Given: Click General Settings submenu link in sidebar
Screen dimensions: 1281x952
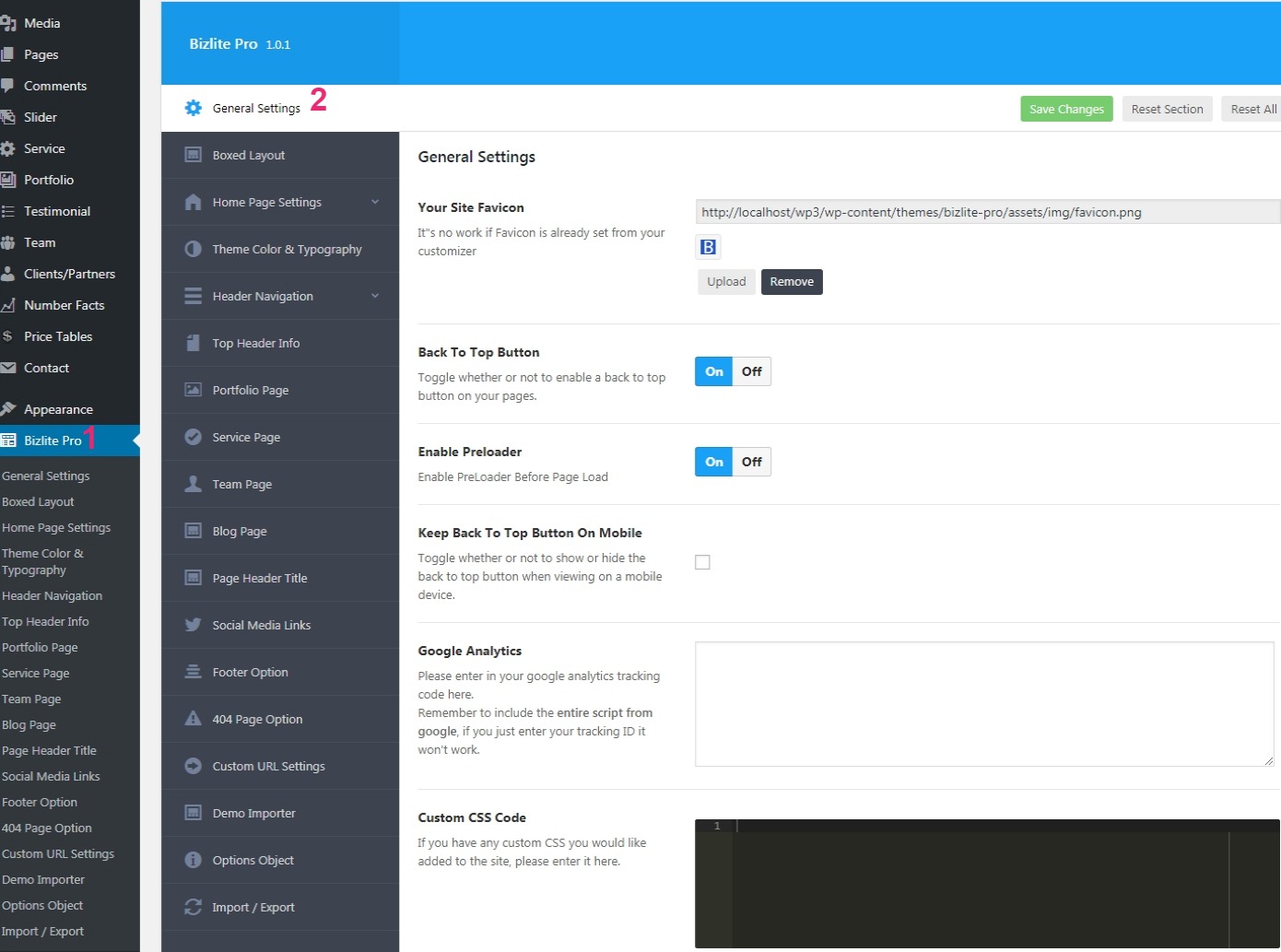Looking at the screenshot, I should pyautogui.click(x=46, y=476).
